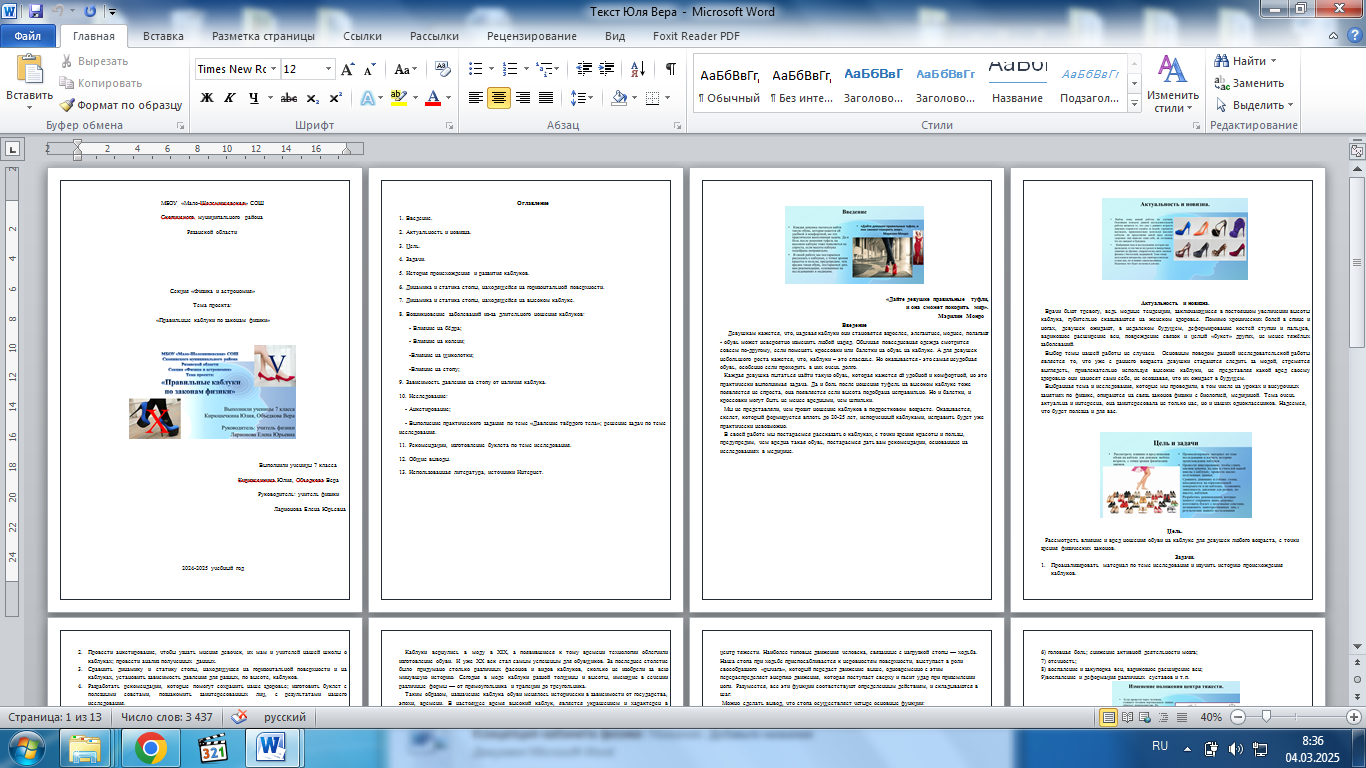Click the Paste (Вставить) clipboard icon
This screenshot has width=1366, height=768.
(30, 69)
